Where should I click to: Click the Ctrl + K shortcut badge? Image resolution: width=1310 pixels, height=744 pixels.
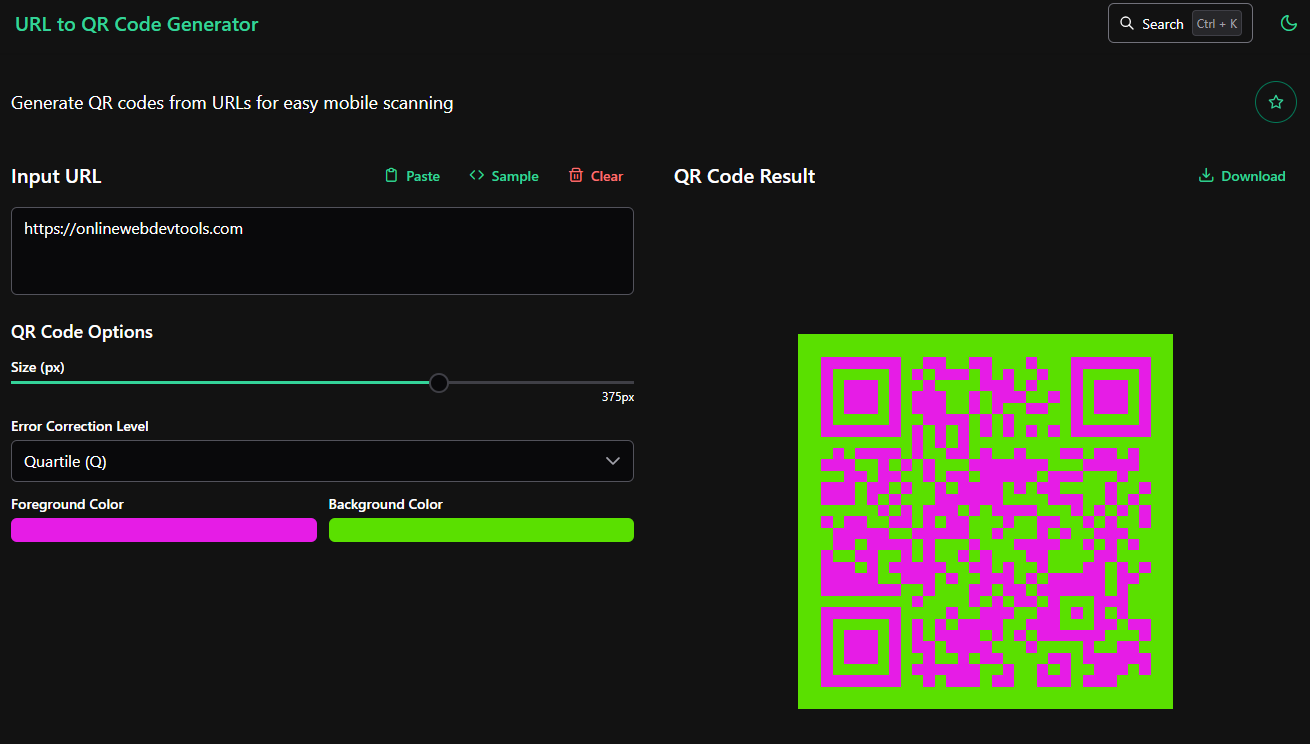pyautogui.click(x=1217, y=23)
